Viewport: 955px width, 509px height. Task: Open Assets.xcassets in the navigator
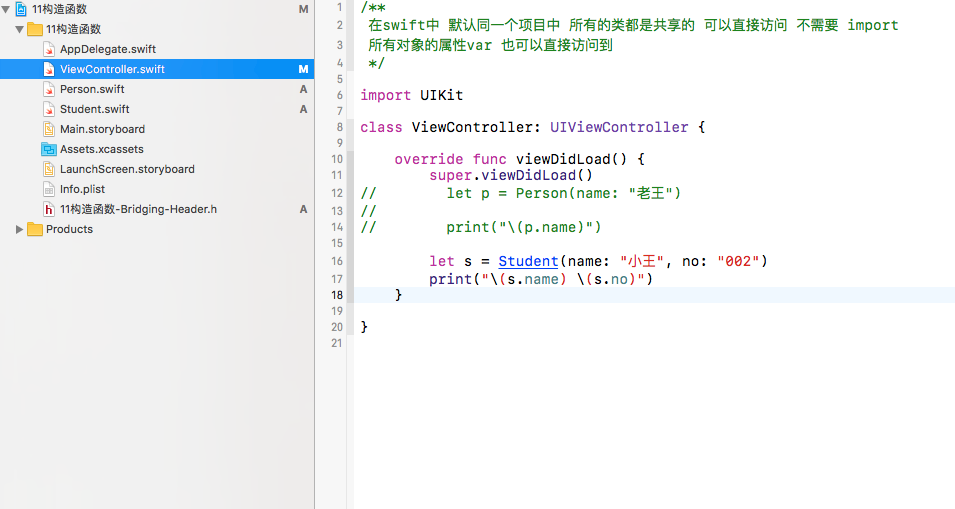pyautogui.click(x=102, y=149)
